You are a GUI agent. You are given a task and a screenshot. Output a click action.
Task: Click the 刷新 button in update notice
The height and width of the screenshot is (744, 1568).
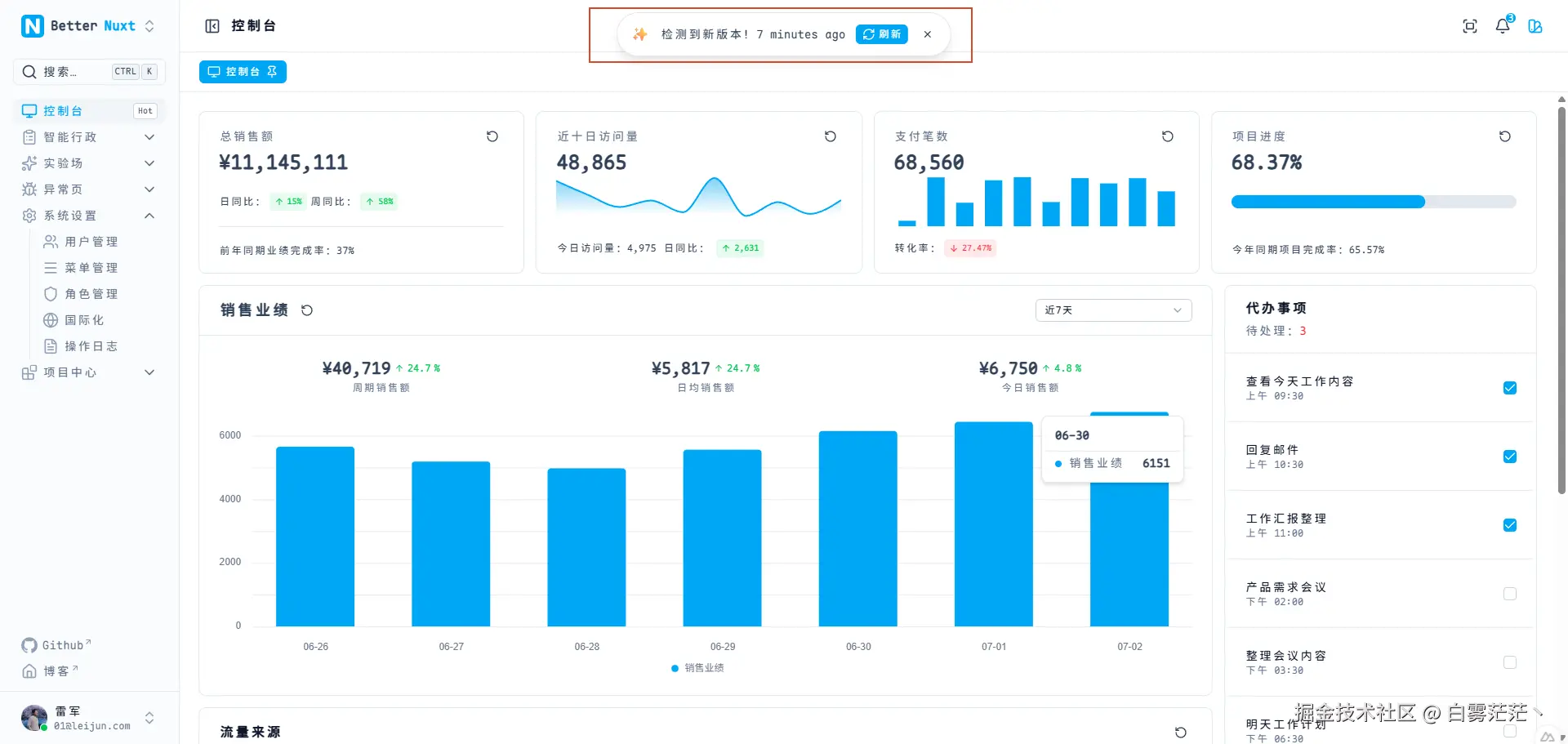tap(882, 34)
